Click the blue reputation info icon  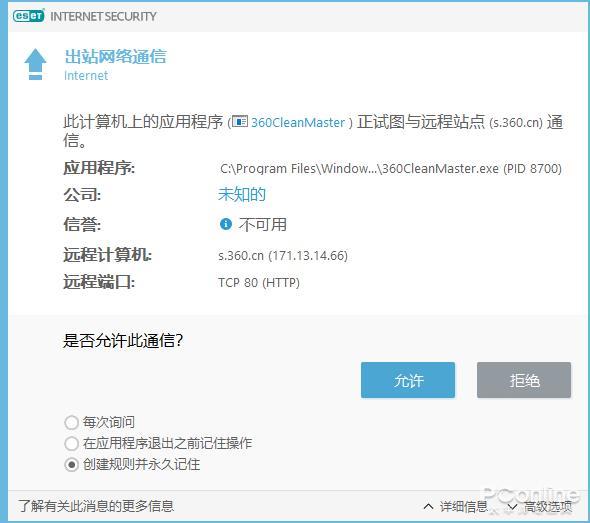pyautogui.click(x=225, y=224)
